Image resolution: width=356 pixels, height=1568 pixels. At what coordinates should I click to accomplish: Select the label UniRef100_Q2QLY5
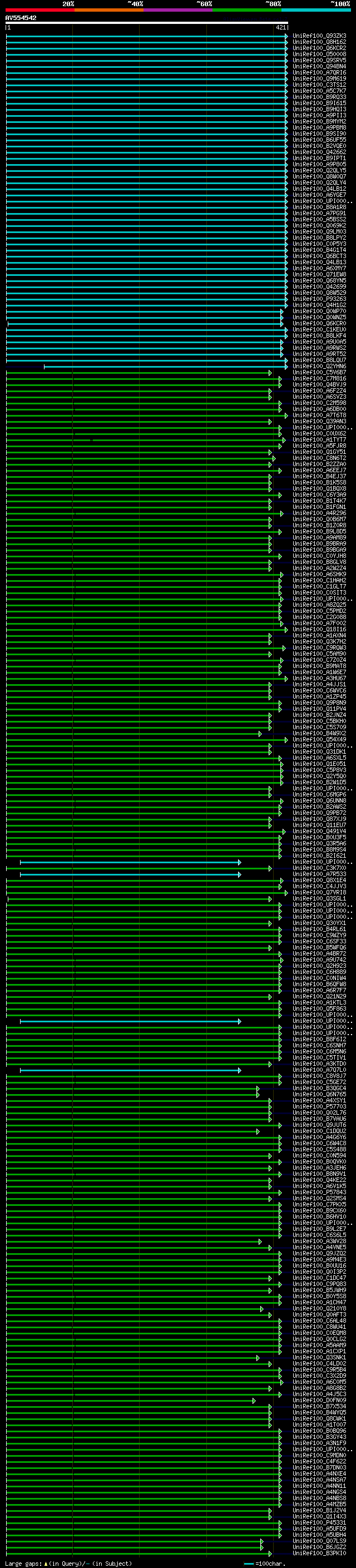point(319,170)
